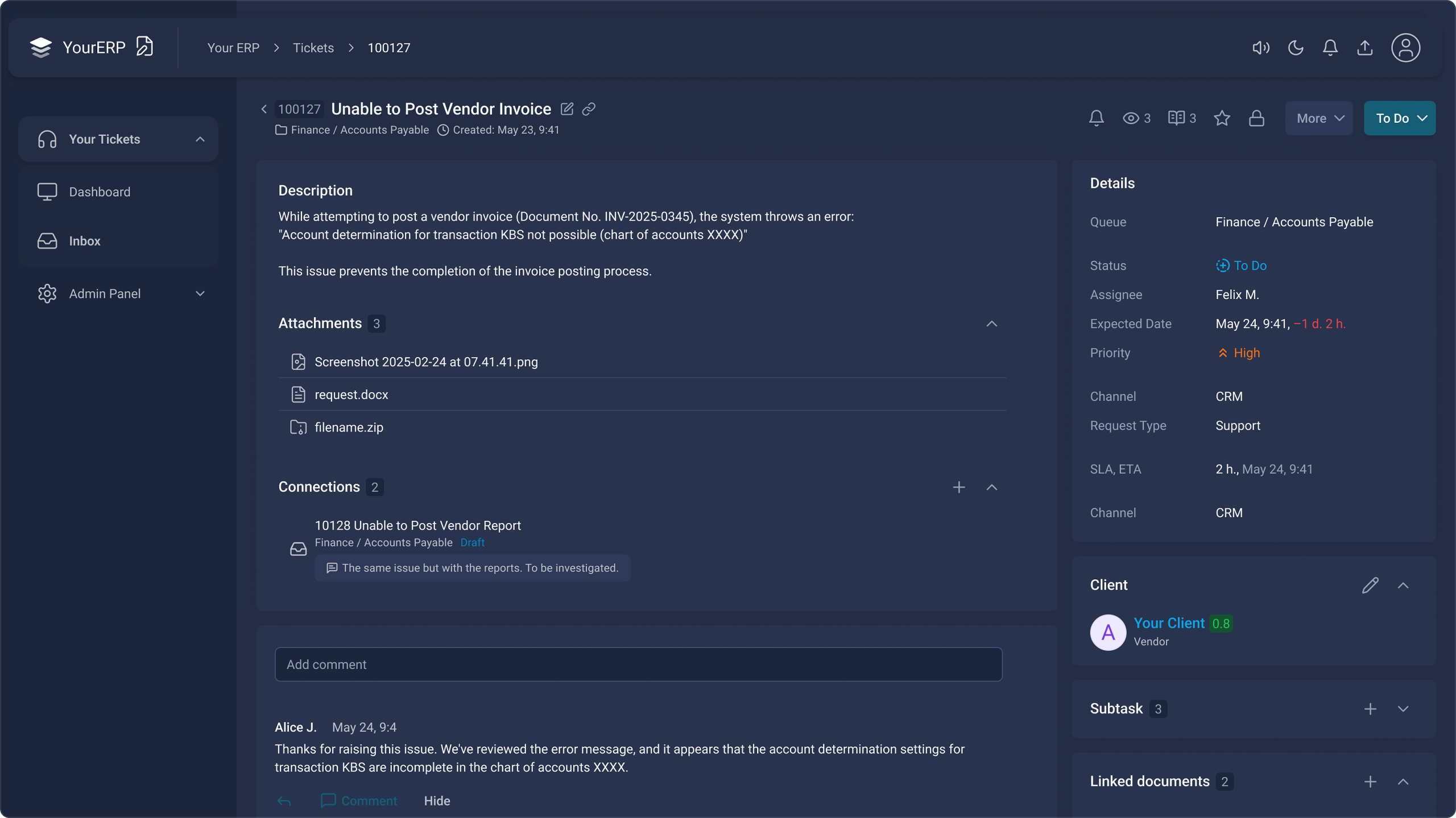Open the More actions dropdown
Viewport: 1456px width, 818px height.
(1319, 118)
